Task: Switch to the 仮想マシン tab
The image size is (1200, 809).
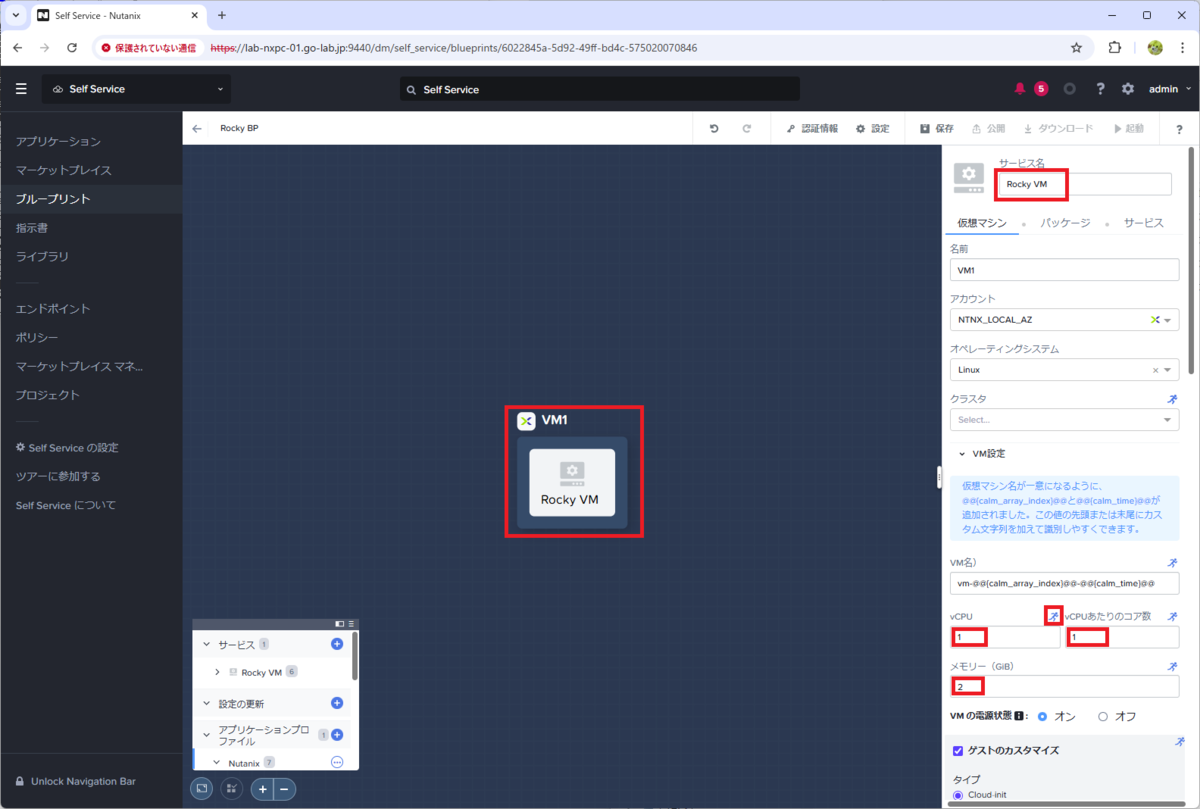Action: pos(982,223)
